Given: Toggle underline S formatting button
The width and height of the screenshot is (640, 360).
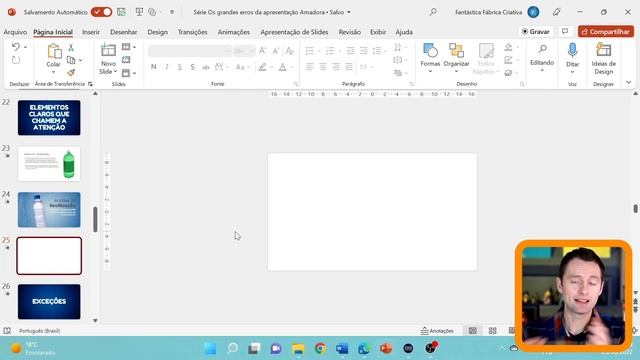Looking at the screenshot, I should [x=180, y=67].
